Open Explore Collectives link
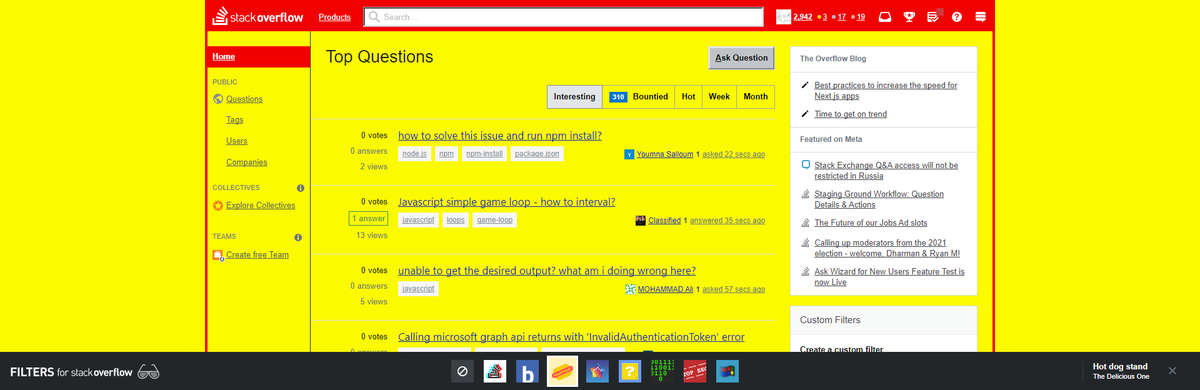Image resolution: width=1200 pixels, height=390 pixels. (x=261, y=205)
